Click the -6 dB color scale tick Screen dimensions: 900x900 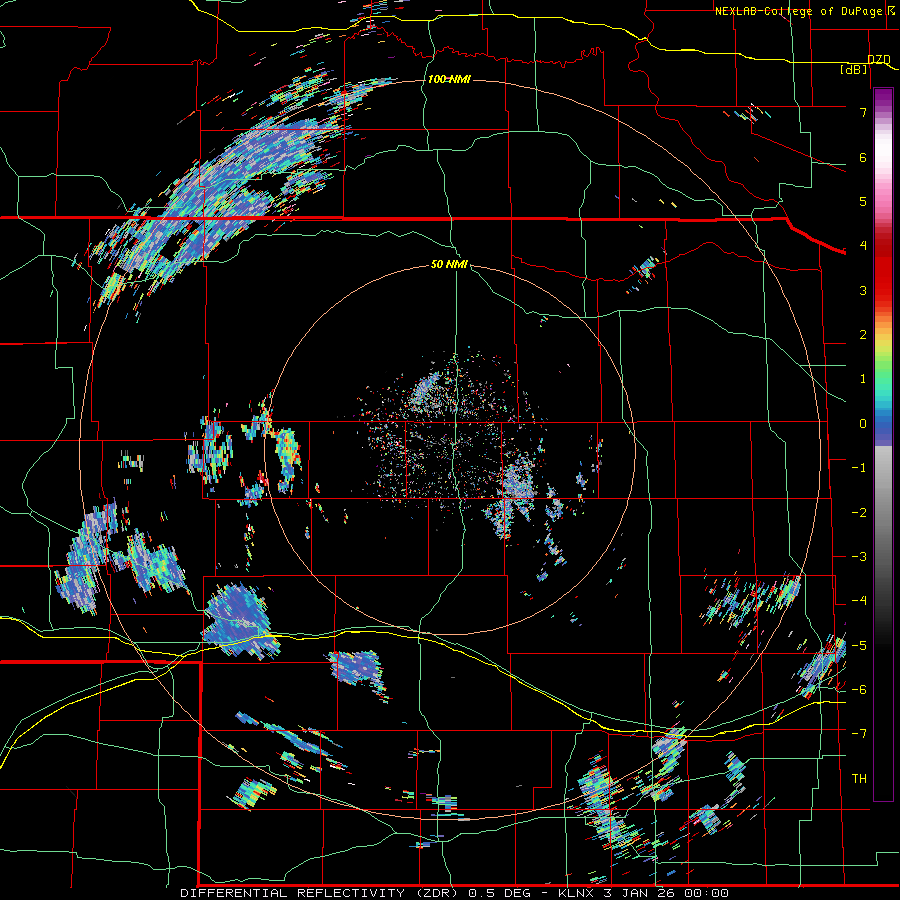click(x=859, y=690)
